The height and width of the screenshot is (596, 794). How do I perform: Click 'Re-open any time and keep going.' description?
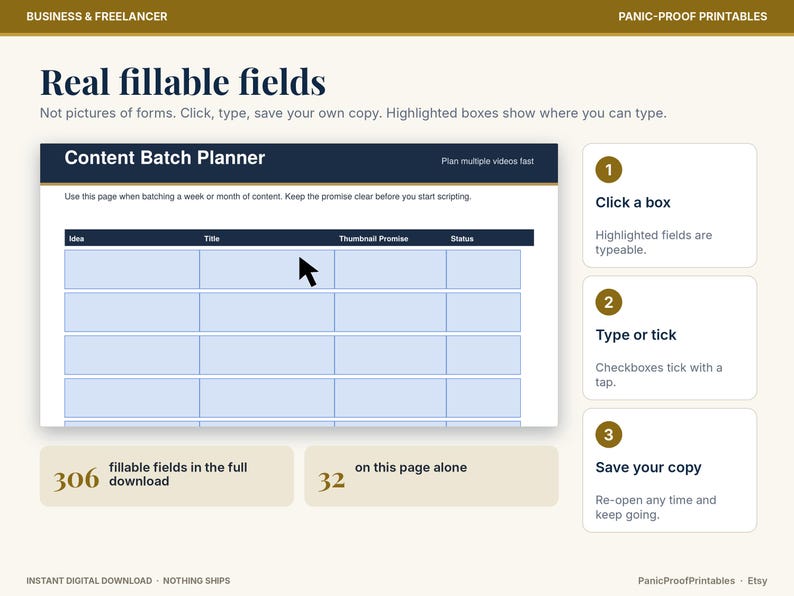coord(656,507)
